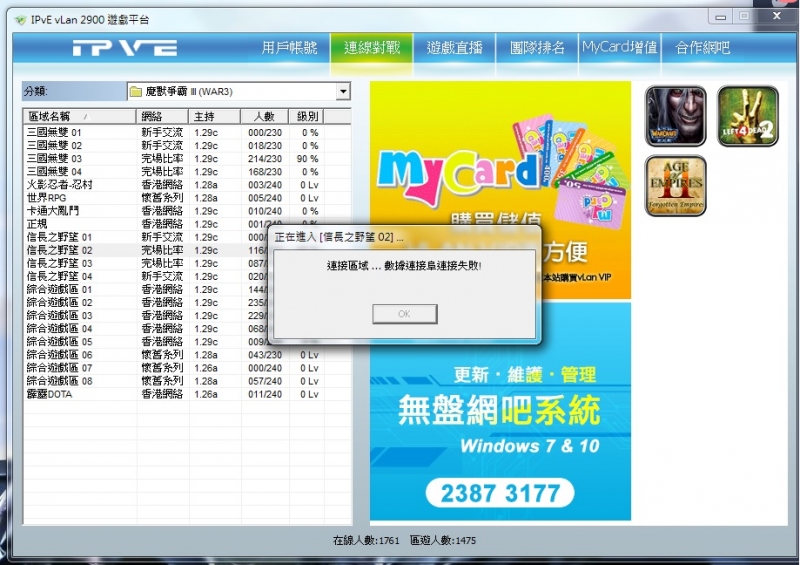
Task: Click OK in the connection failed dialog
Action: (405, 314)
